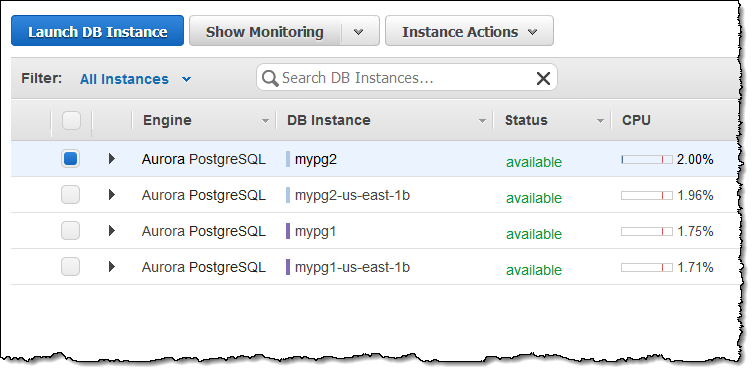Click the Status column sort arrow
This screenshot has width=754, height=372.
(600, 122)
